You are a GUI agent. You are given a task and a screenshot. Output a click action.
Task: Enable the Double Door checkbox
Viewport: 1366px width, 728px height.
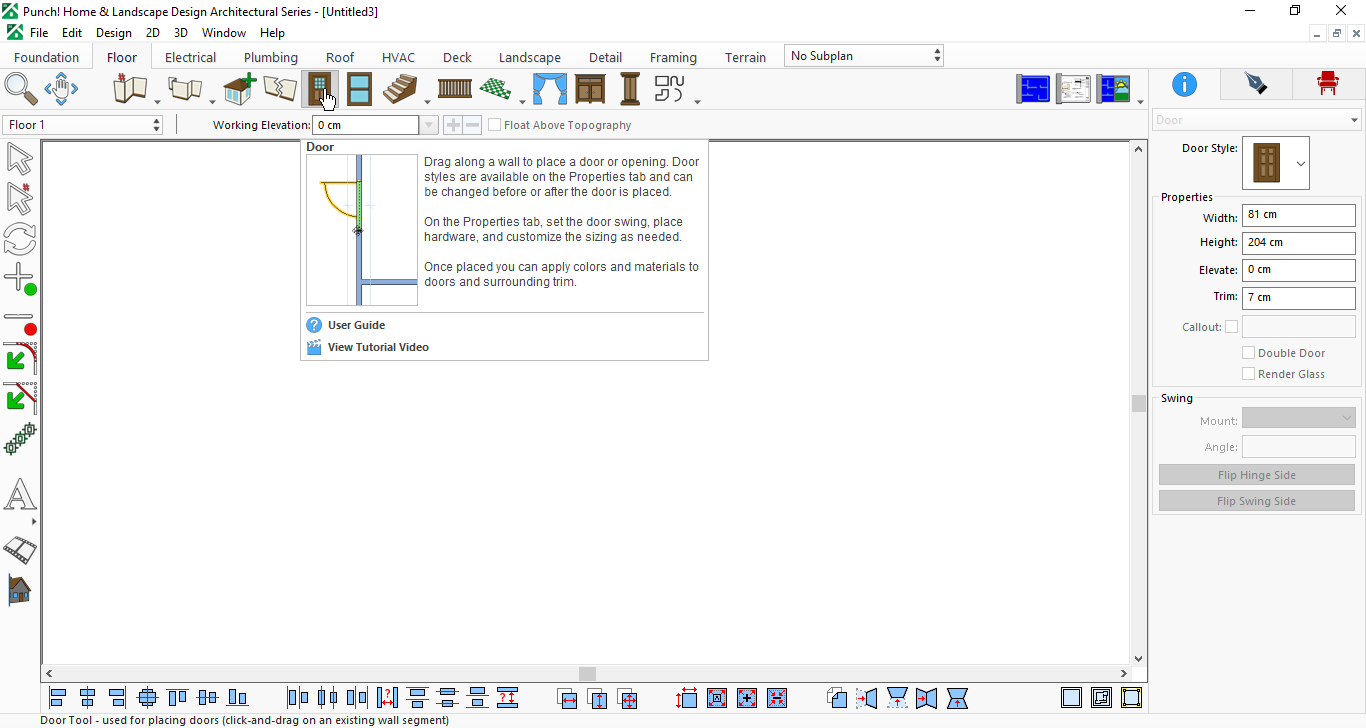click(1248, 353)
